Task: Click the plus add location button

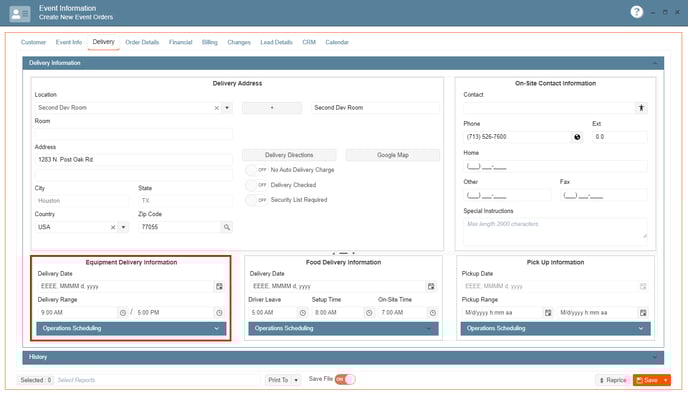Action: tap(272, 108)
